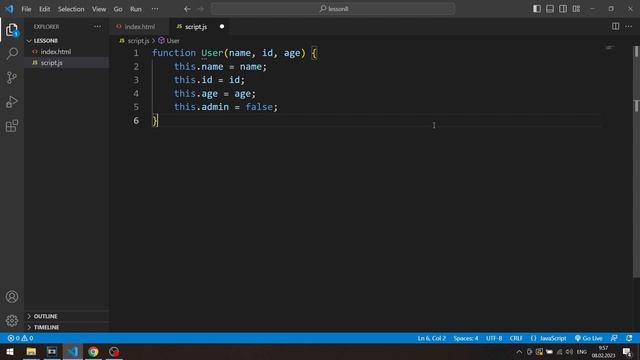Change indentation Spaces: 4
640x360 pixels.
[x=466, y=338]
